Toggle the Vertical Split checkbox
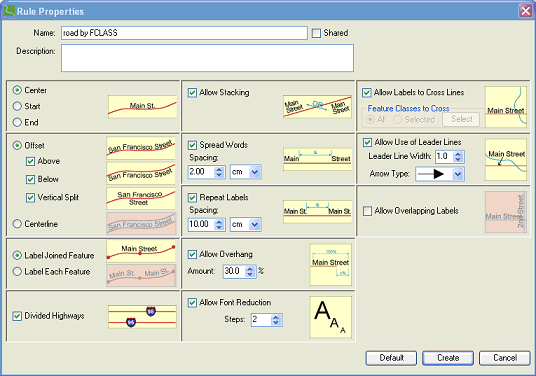The height and width of the screenshot is (376, 536). tap(30, 198)
